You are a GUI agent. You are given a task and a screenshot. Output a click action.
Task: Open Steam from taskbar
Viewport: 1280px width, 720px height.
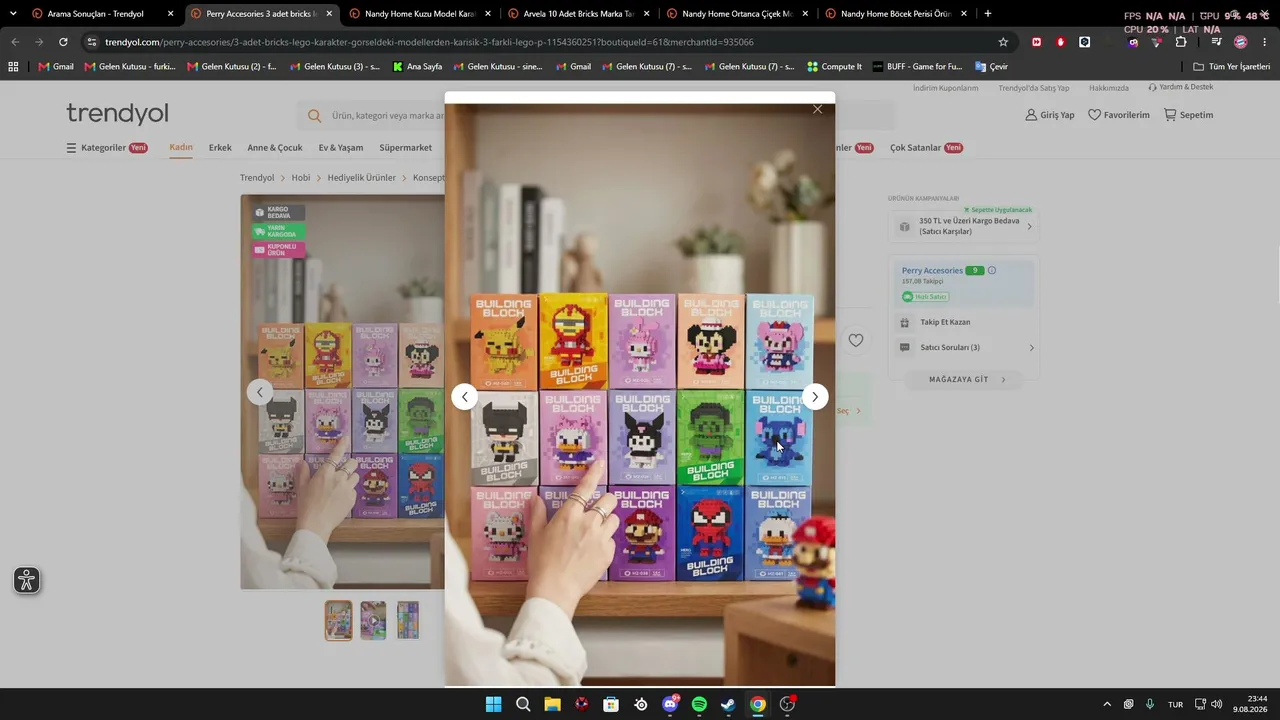(x=728, y=704)
